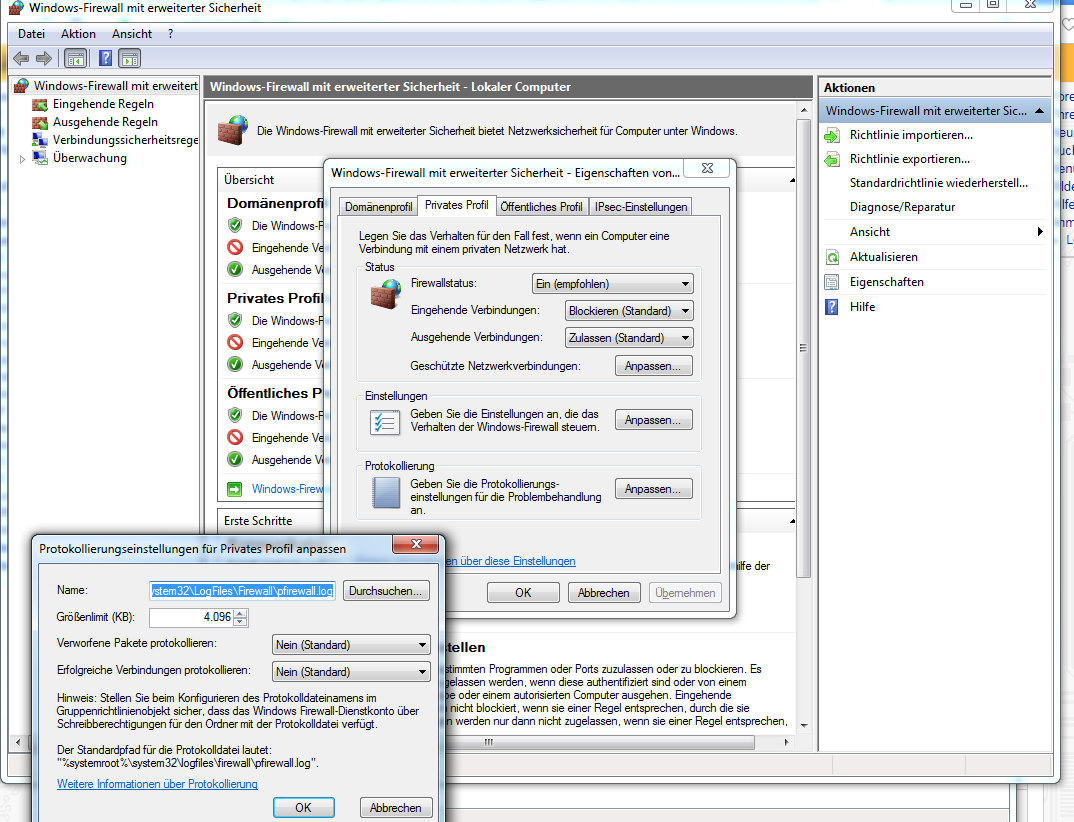
Task: Click the center pane vertical scrollbar thumb
Action: [803, 348]
